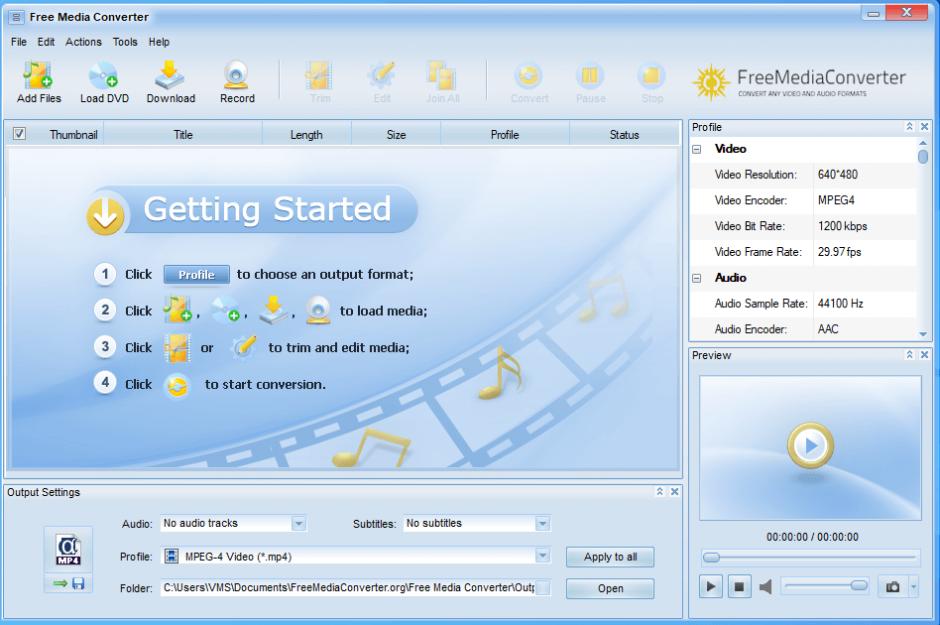The image size is (940, 625).
Task: Click the Load DVD toolbar icon
Action: (x=103, y=76)
